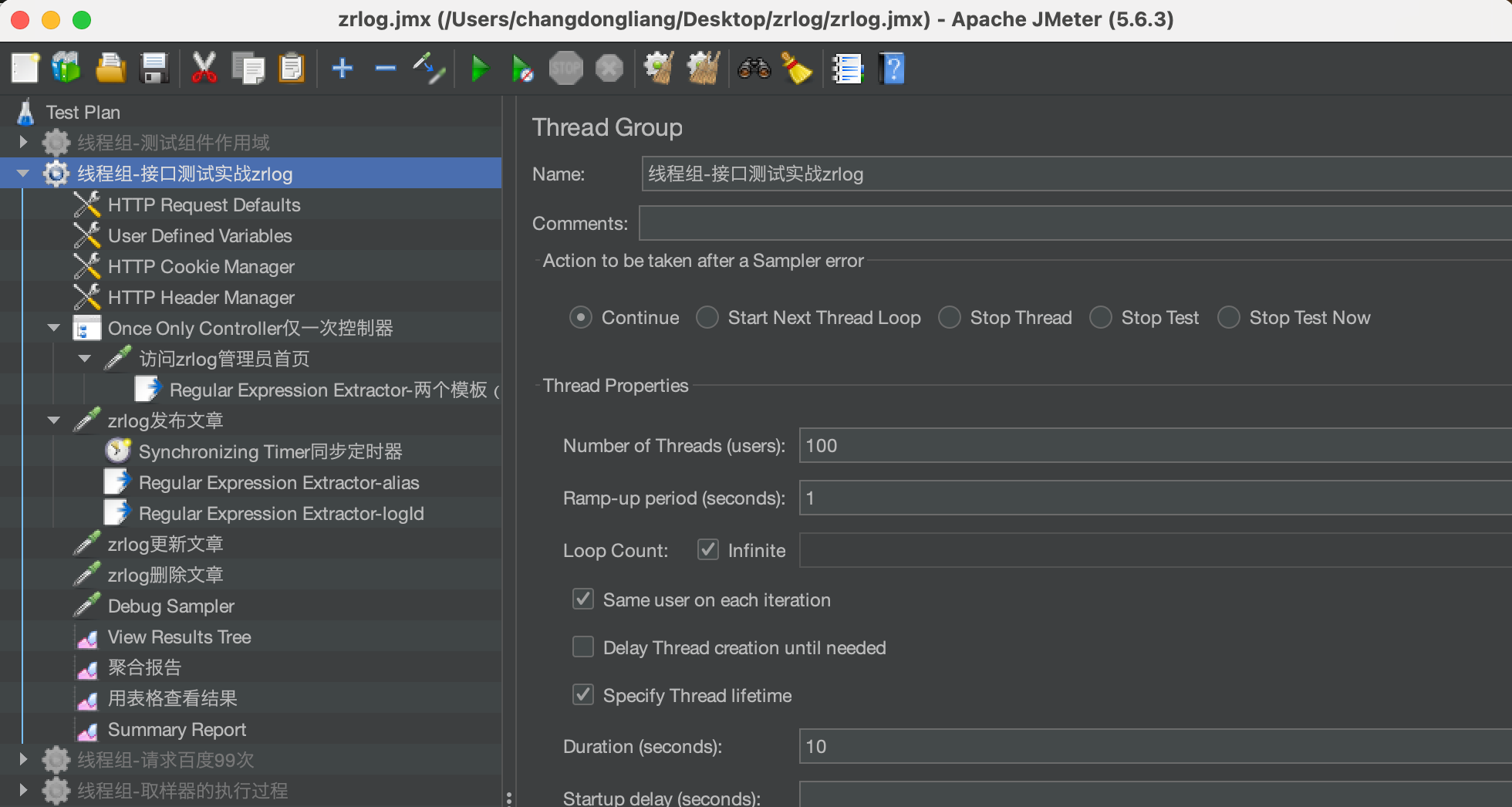Collapse 访问zrlog管理员首页 sampler node

[x=85, y=359]
